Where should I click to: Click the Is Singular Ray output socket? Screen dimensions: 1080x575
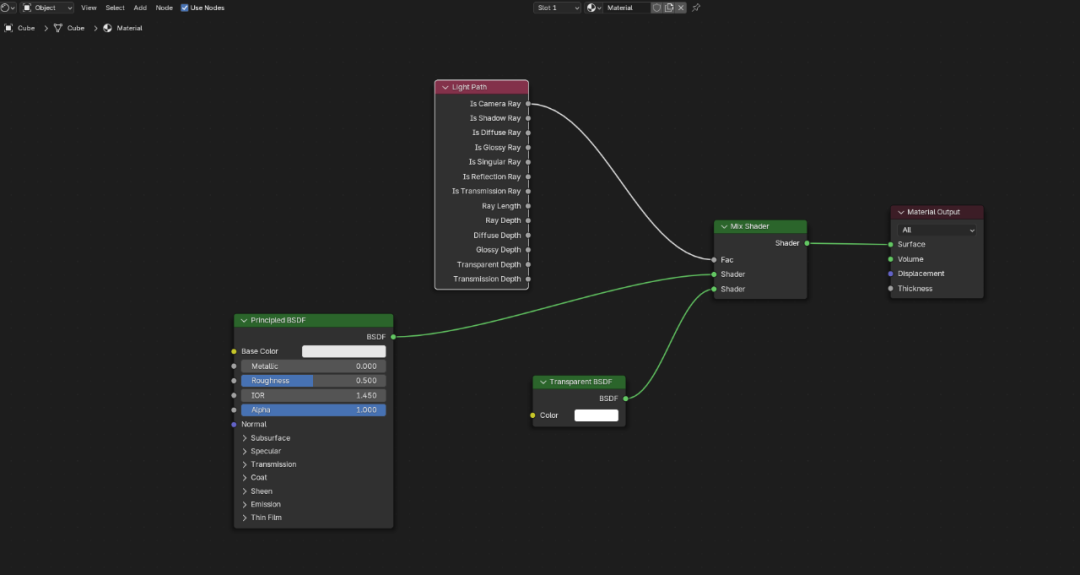(528, 162)
